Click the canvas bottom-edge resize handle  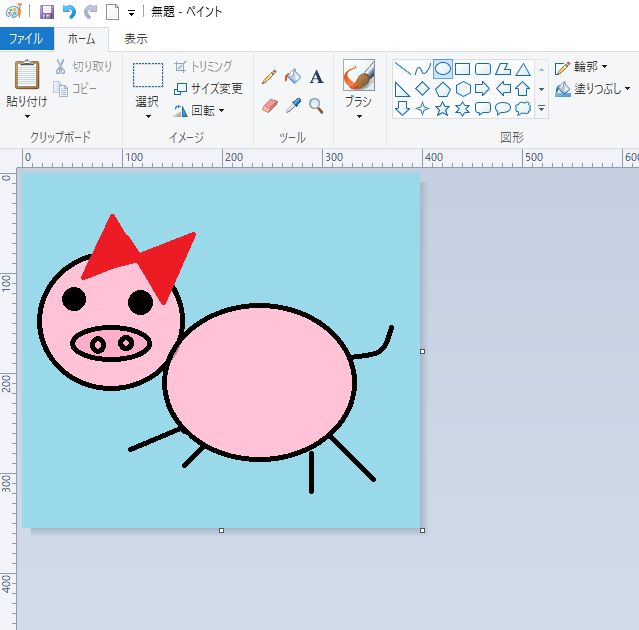(221, 530)
